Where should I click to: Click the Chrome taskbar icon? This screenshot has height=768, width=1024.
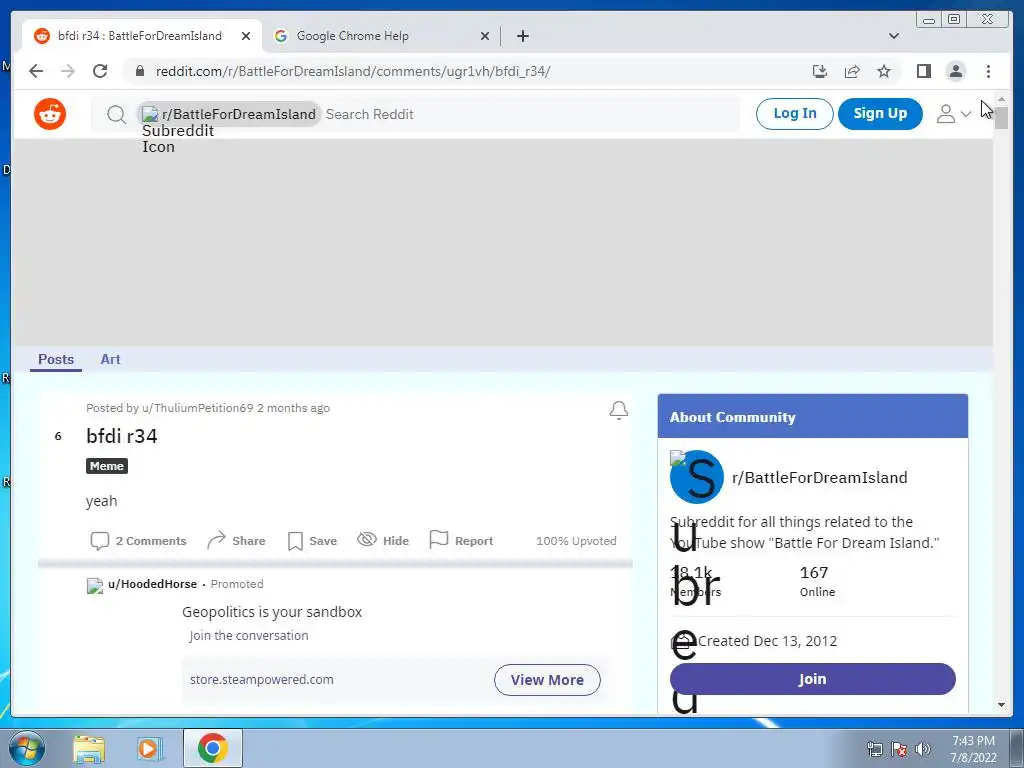pos(212,748)
